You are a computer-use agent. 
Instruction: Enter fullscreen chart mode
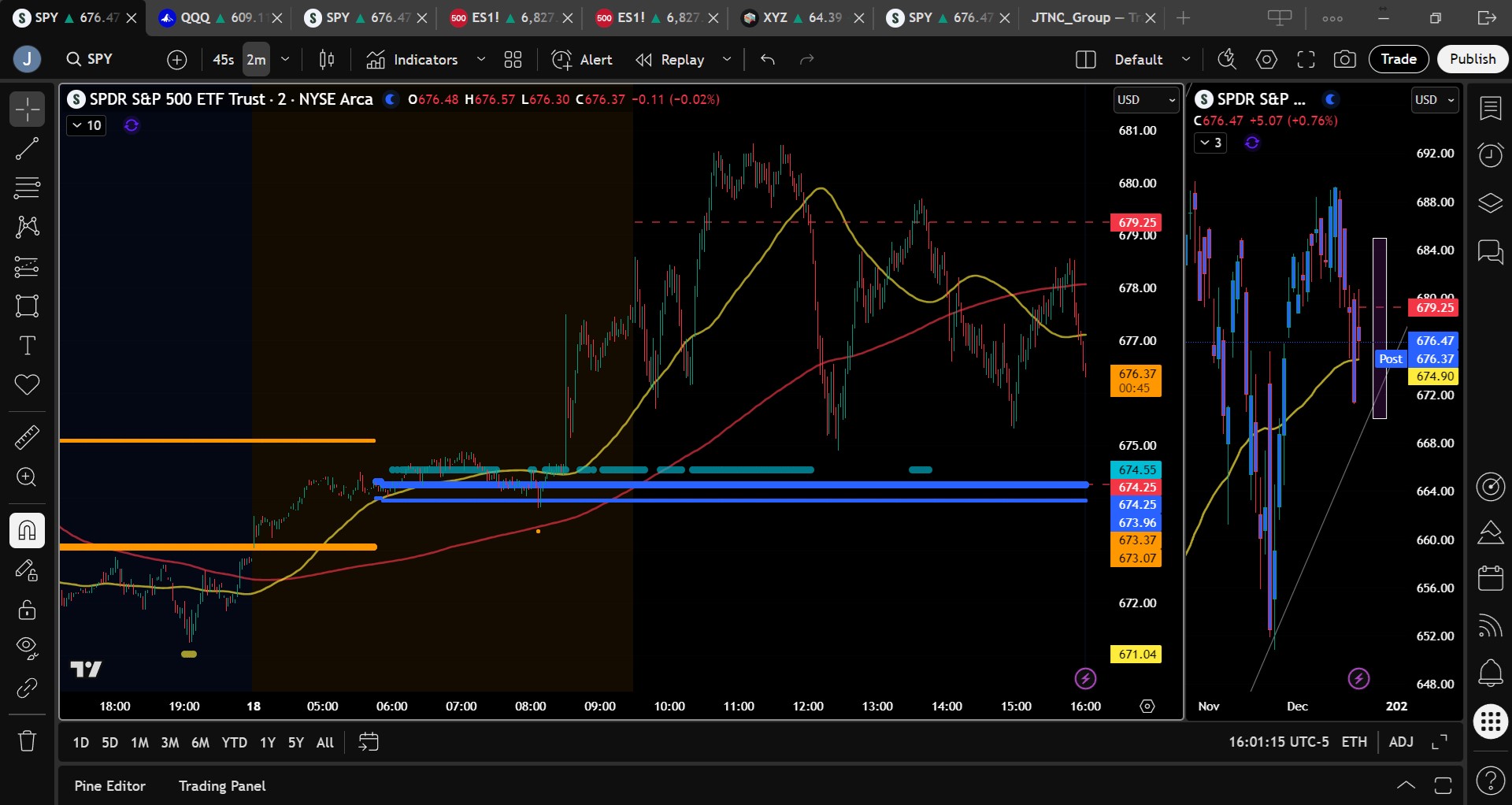tap(1306, 59)
